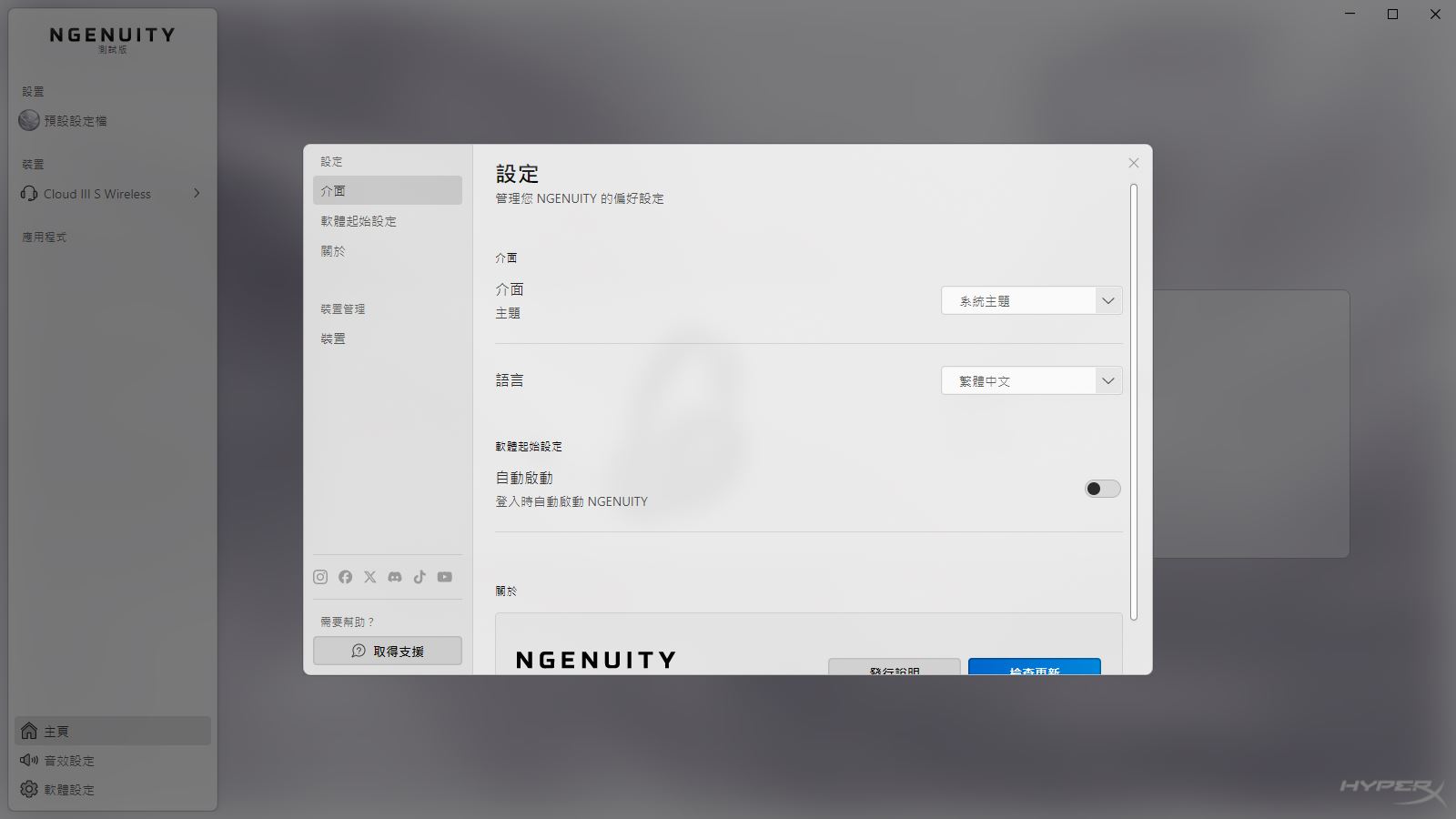Open the X (Twitter) social link icon
Image resolution: width=1456 pixels, height=819 pixels.
tap(369, 577)
